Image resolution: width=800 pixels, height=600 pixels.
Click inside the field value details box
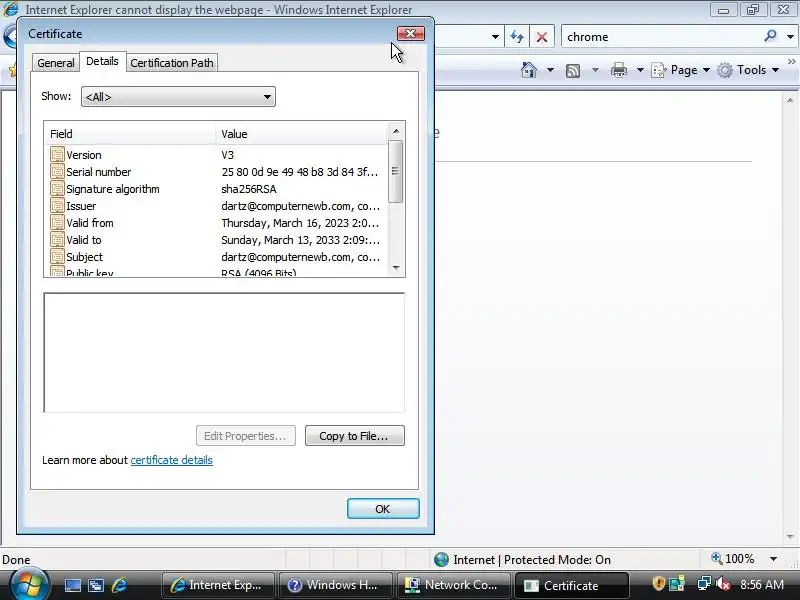pyautogui.click(x=224, y=352)
